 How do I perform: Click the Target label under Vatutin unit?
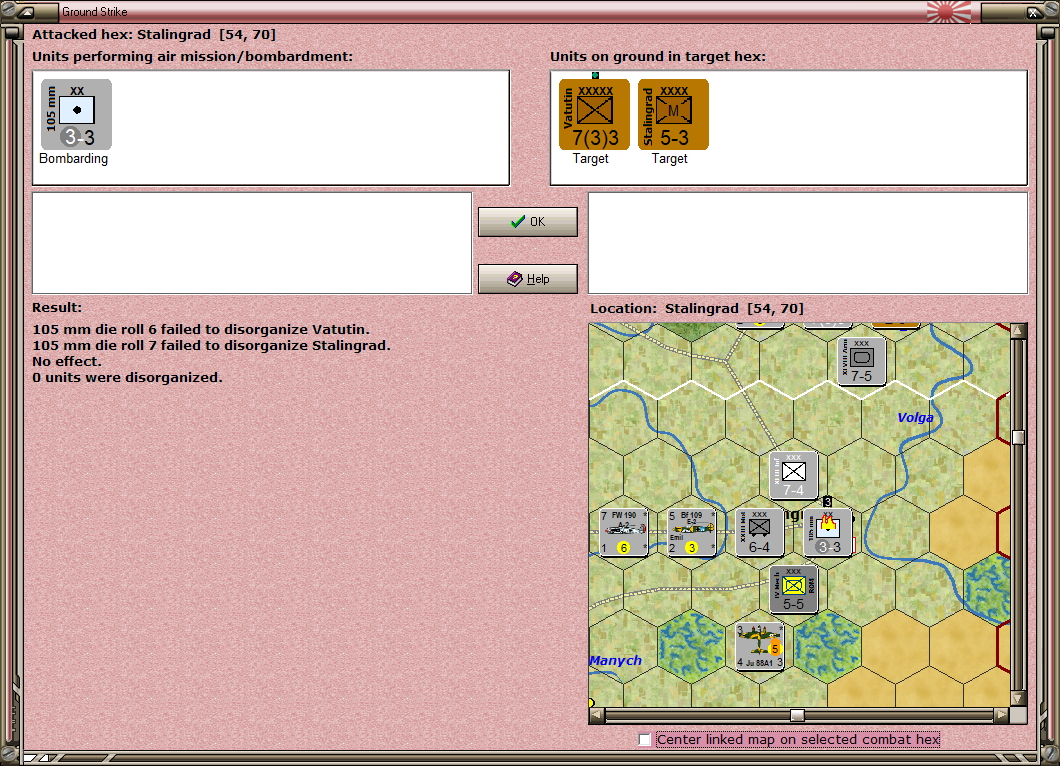[x=591, y=159]
